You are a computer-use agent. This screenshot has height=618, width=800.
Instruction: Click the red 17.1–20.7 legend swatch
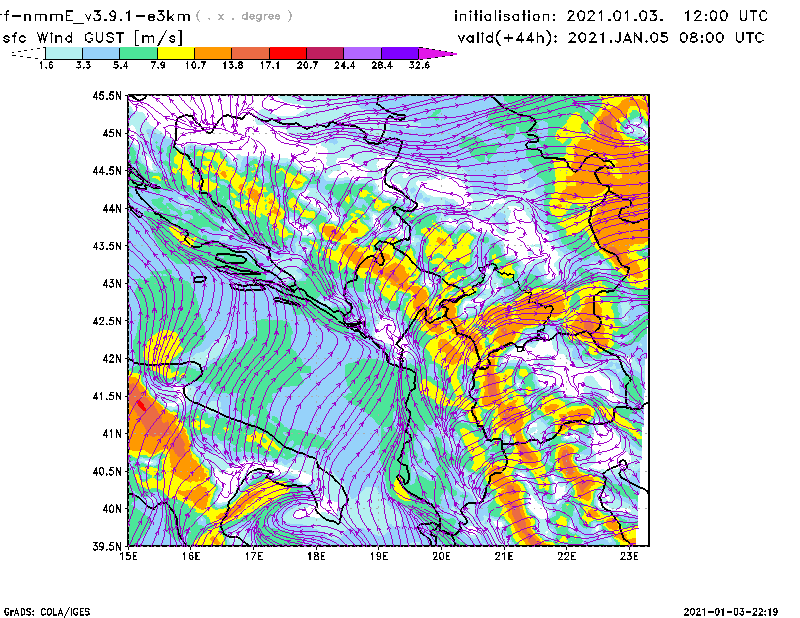click(x=288, y=53)
